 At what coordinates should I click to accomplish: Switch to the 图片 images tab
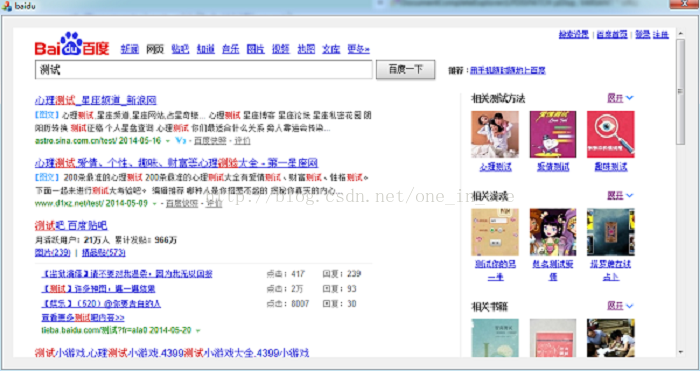point(256,49)
